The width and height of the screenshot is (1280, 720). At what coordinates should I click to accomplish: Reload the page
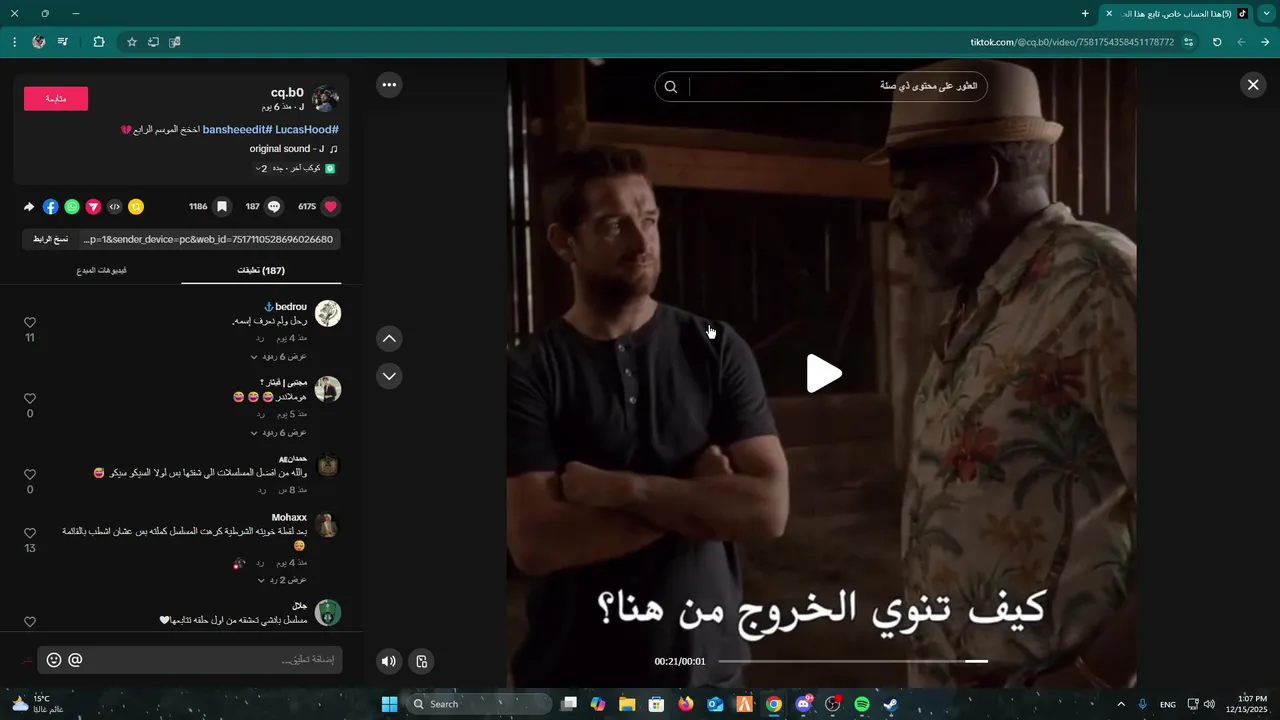1217,42
